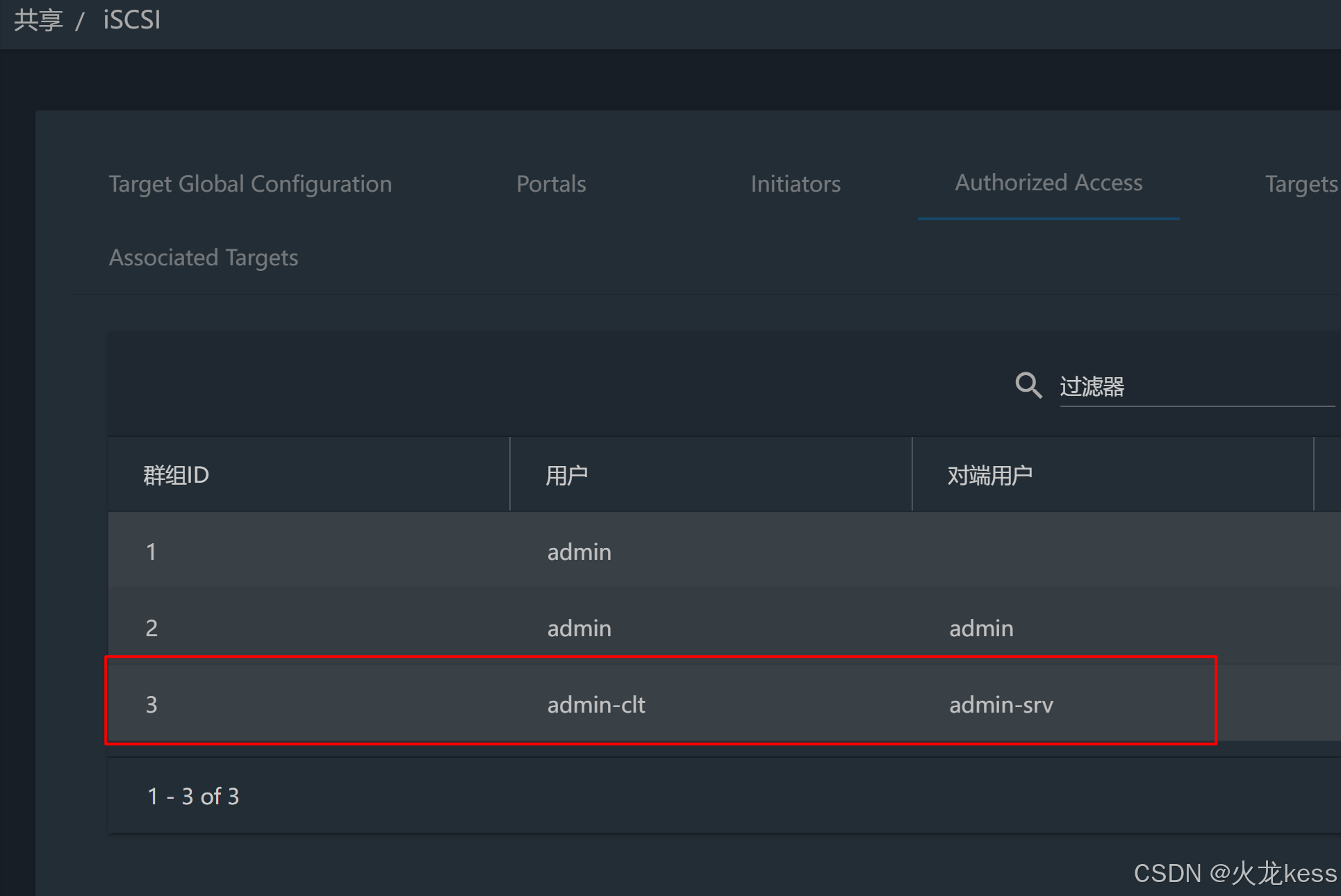
Task: Click the admin-srv peer user cell
Action: (x=1001, y=705)
